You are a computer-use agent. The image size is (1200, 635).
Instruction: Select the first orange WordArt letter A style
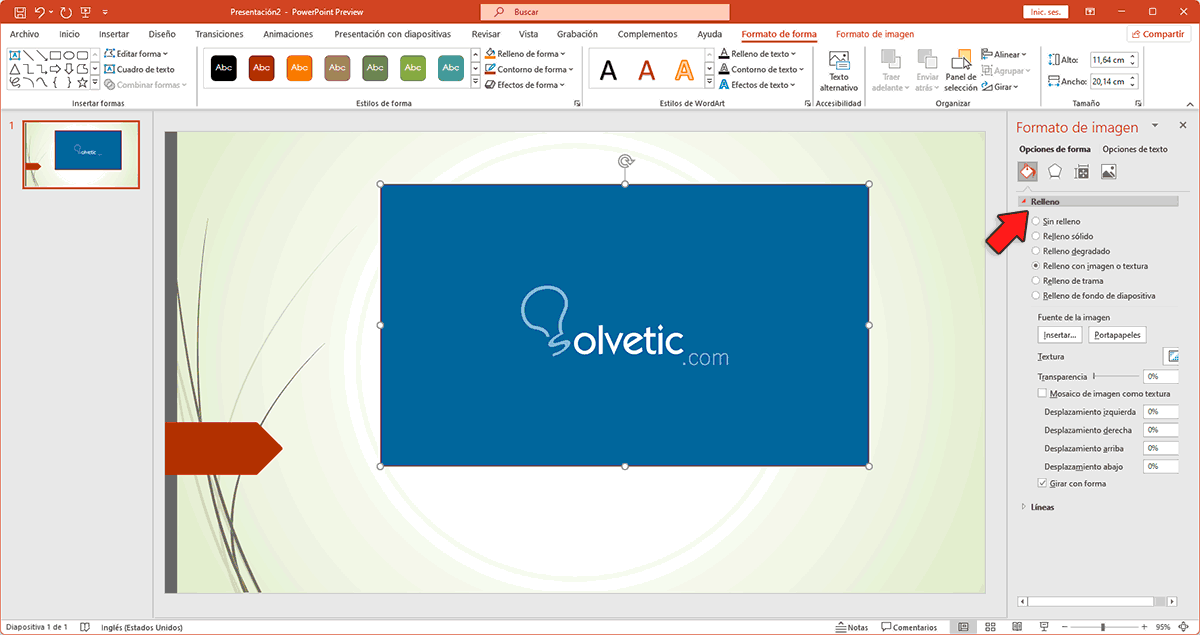pos(684,70)
